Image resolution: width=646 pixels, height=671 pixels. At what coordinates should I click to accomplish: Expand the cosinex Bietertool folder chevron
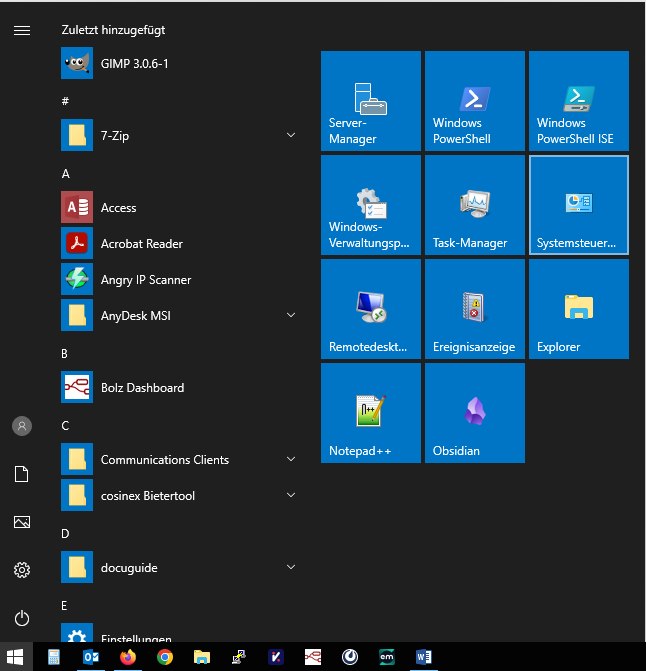(x=291, y=496)
